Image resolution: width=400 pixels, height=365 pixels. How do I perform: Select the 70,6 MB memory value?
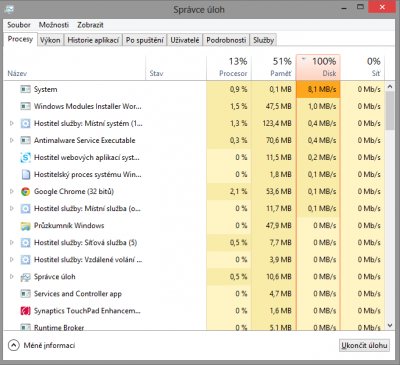279,140
